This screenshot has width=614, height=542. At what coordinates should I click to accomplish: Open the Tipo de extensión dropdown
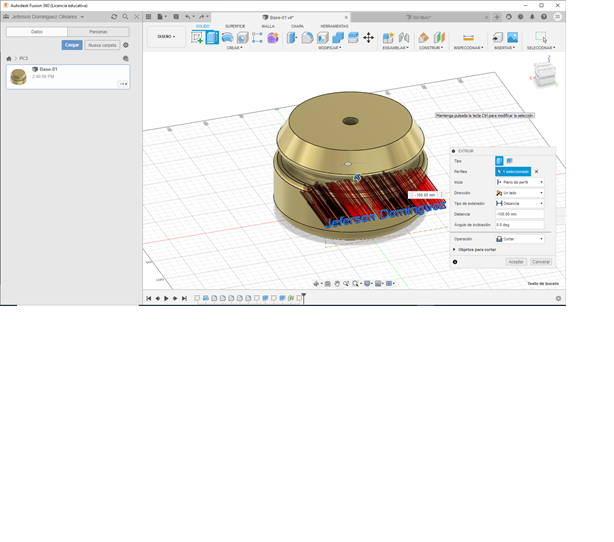click(x=520, y=203)
